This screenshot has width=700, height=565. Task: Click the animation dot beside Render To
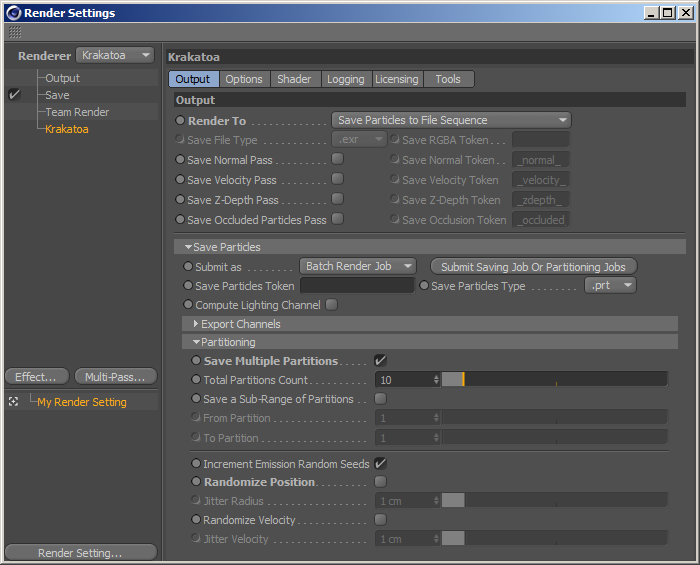click(180, 120)
